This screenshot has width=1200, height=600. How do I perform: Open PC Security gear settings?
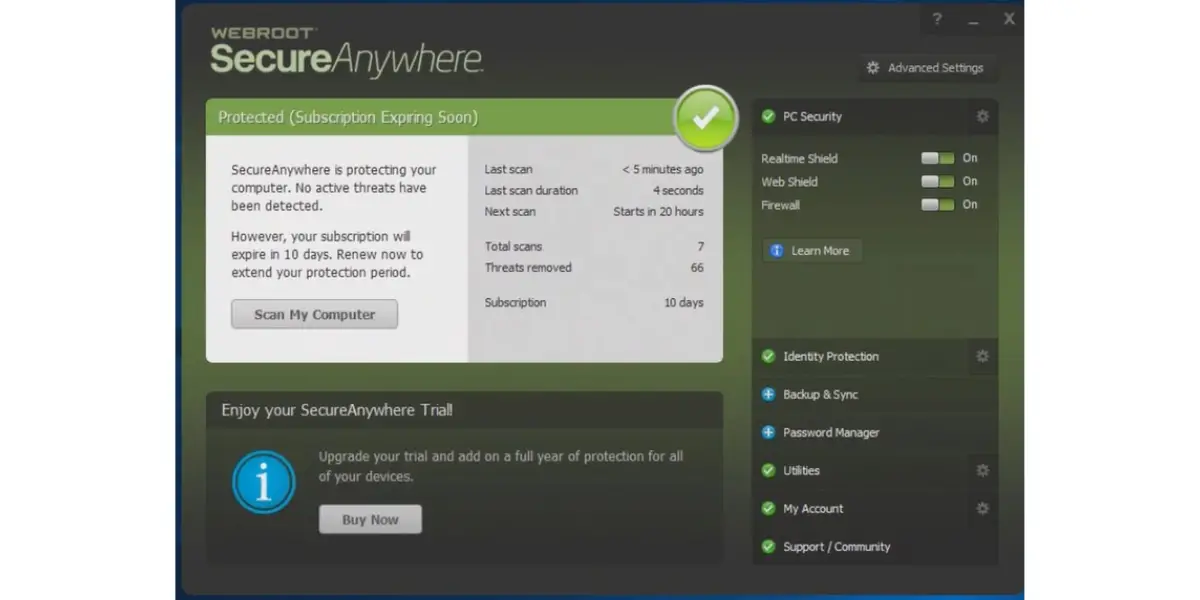click(x=982, y=116)
